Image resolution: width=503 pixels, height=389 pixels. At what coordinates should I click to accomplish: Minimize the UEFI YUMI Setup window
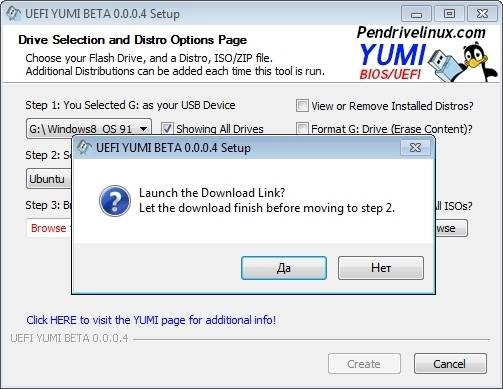click(x=416, y=14)
